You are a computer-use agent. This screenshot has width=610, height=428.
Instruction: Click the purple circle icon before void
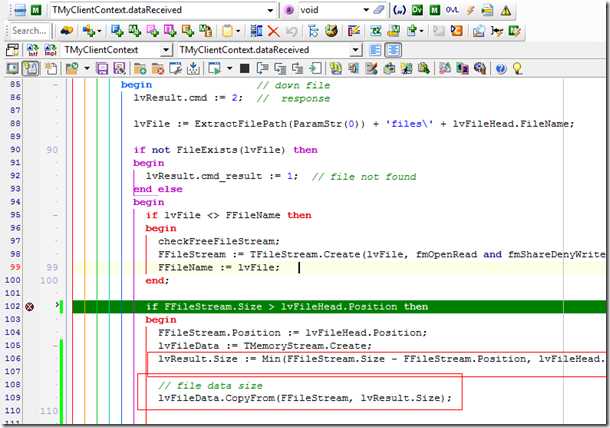(289, 11)
